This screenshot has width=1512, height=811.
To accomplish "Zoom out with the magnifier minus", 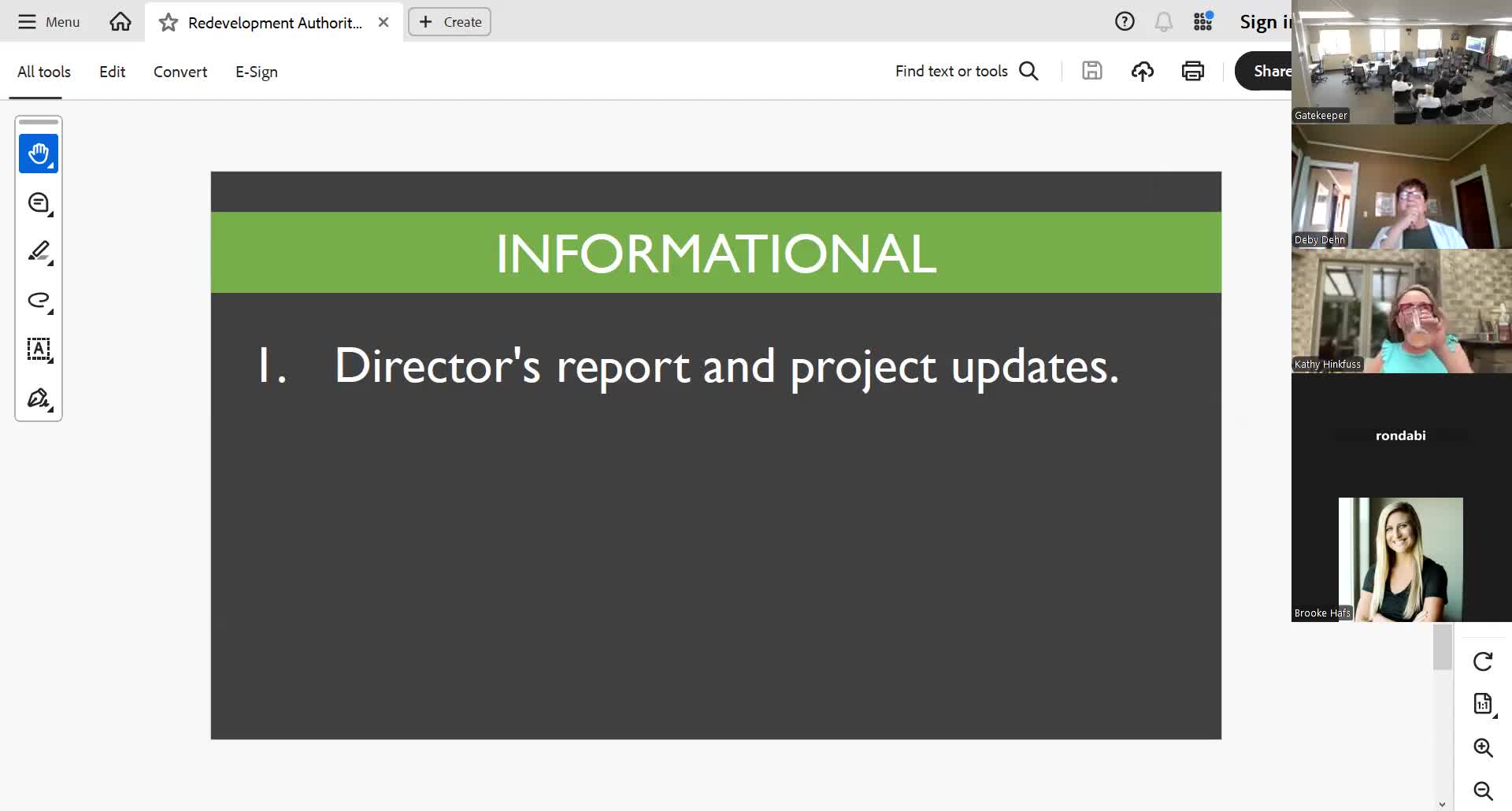I will 1483,791.
